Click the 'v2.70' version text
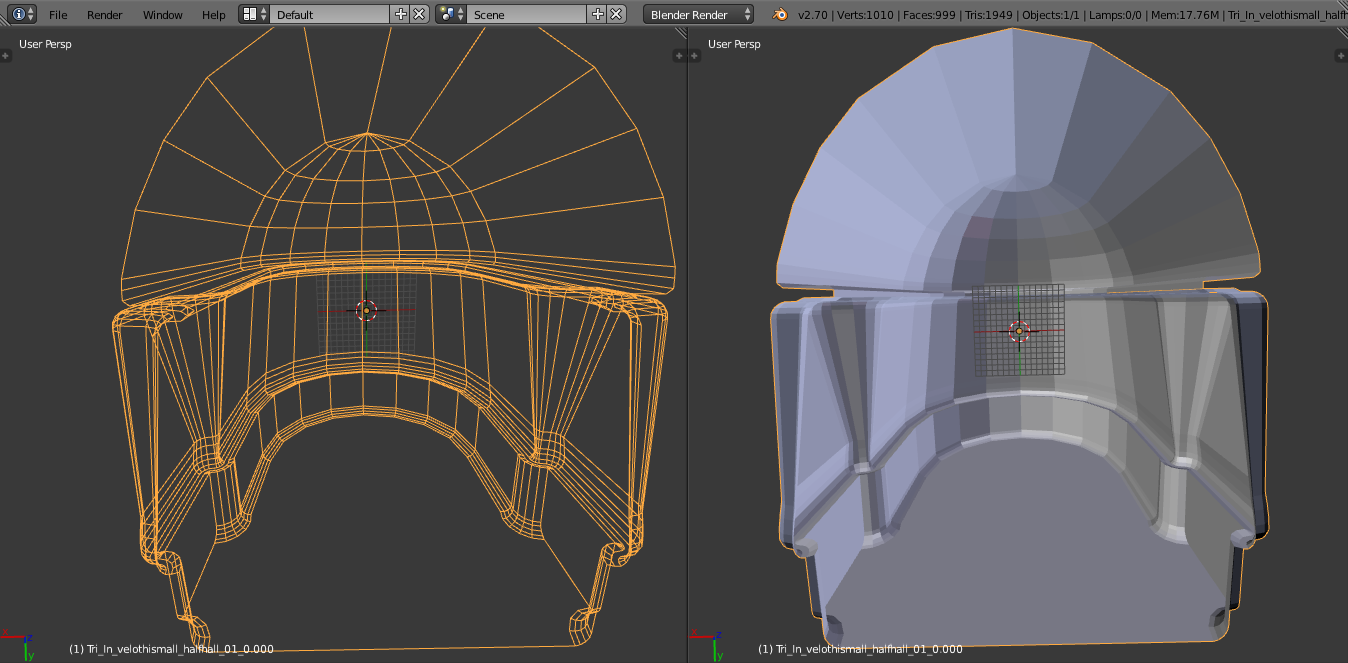Image resolution: width=1348 pixels, height=663 pixels. pos(811,15)
